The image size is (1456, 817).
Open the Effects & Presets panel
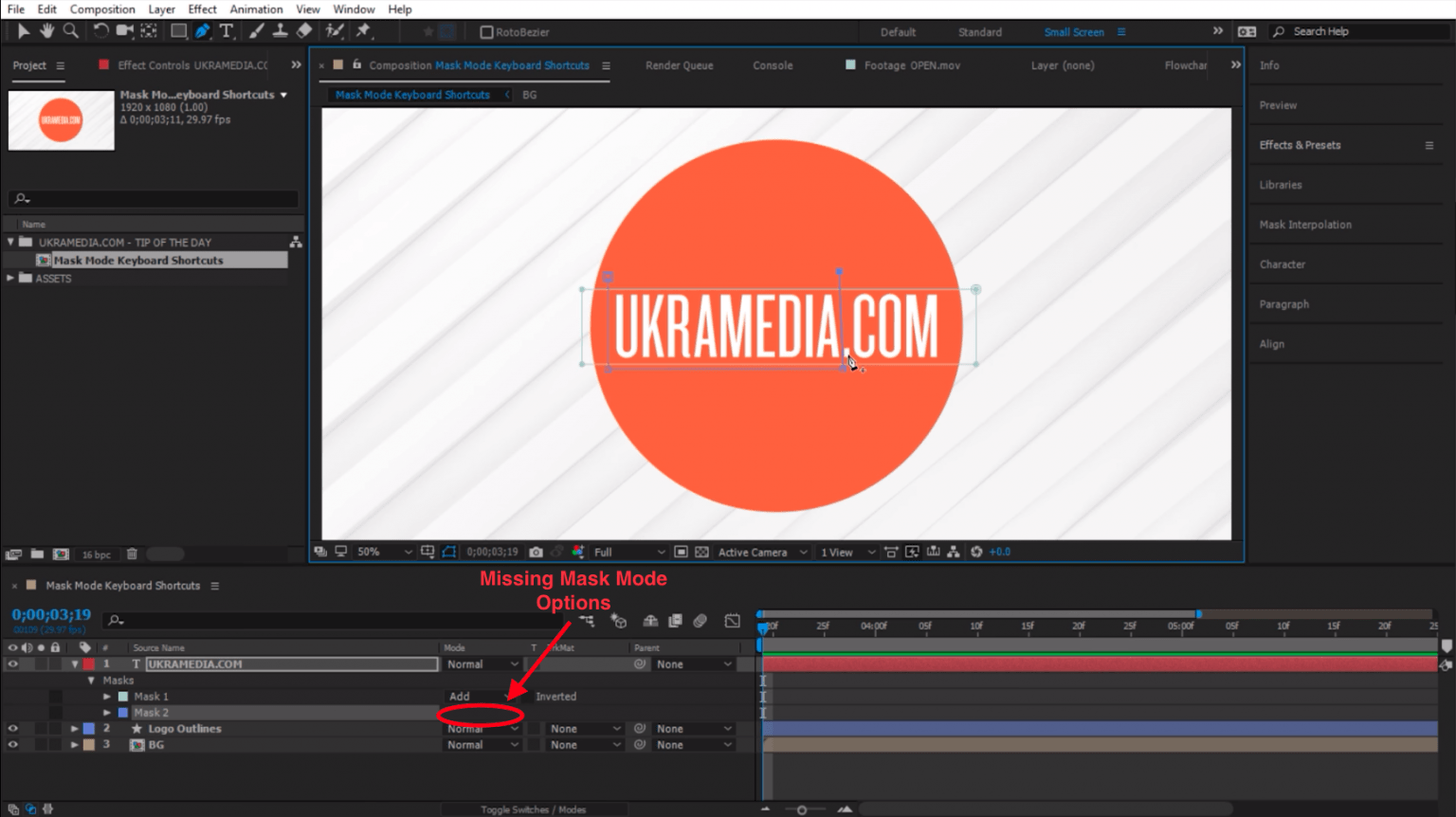point(1300,145)
